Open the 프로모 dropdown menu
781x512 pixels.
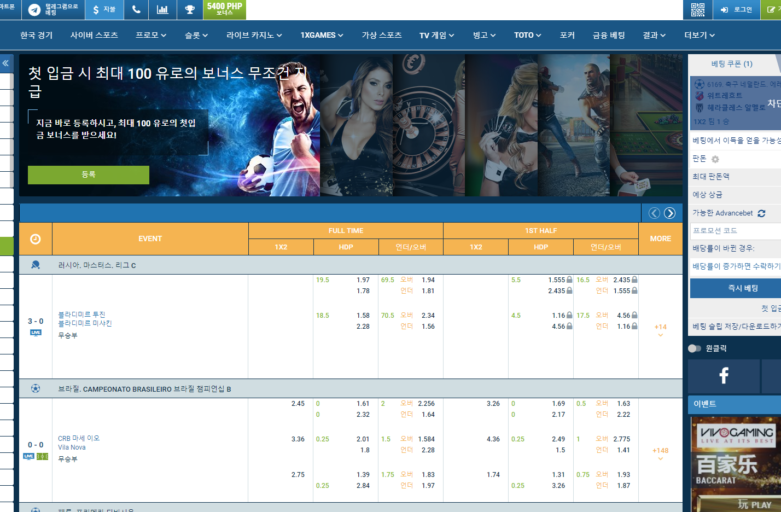(151, 35)
